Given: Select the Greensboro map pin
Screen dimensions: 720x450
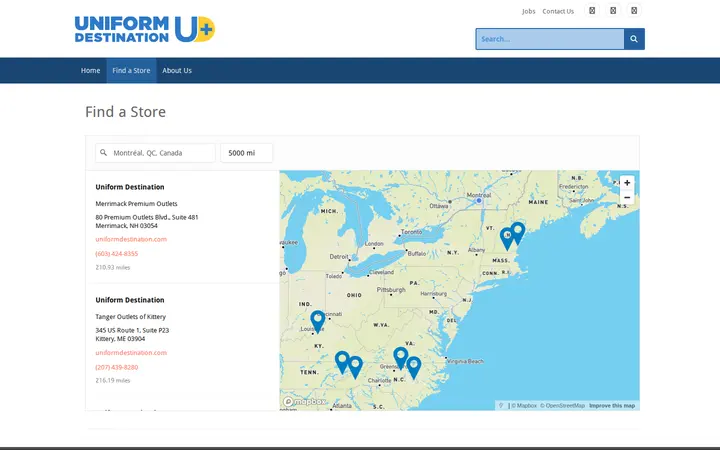Looking at the screenshot, I should [401, 358].
